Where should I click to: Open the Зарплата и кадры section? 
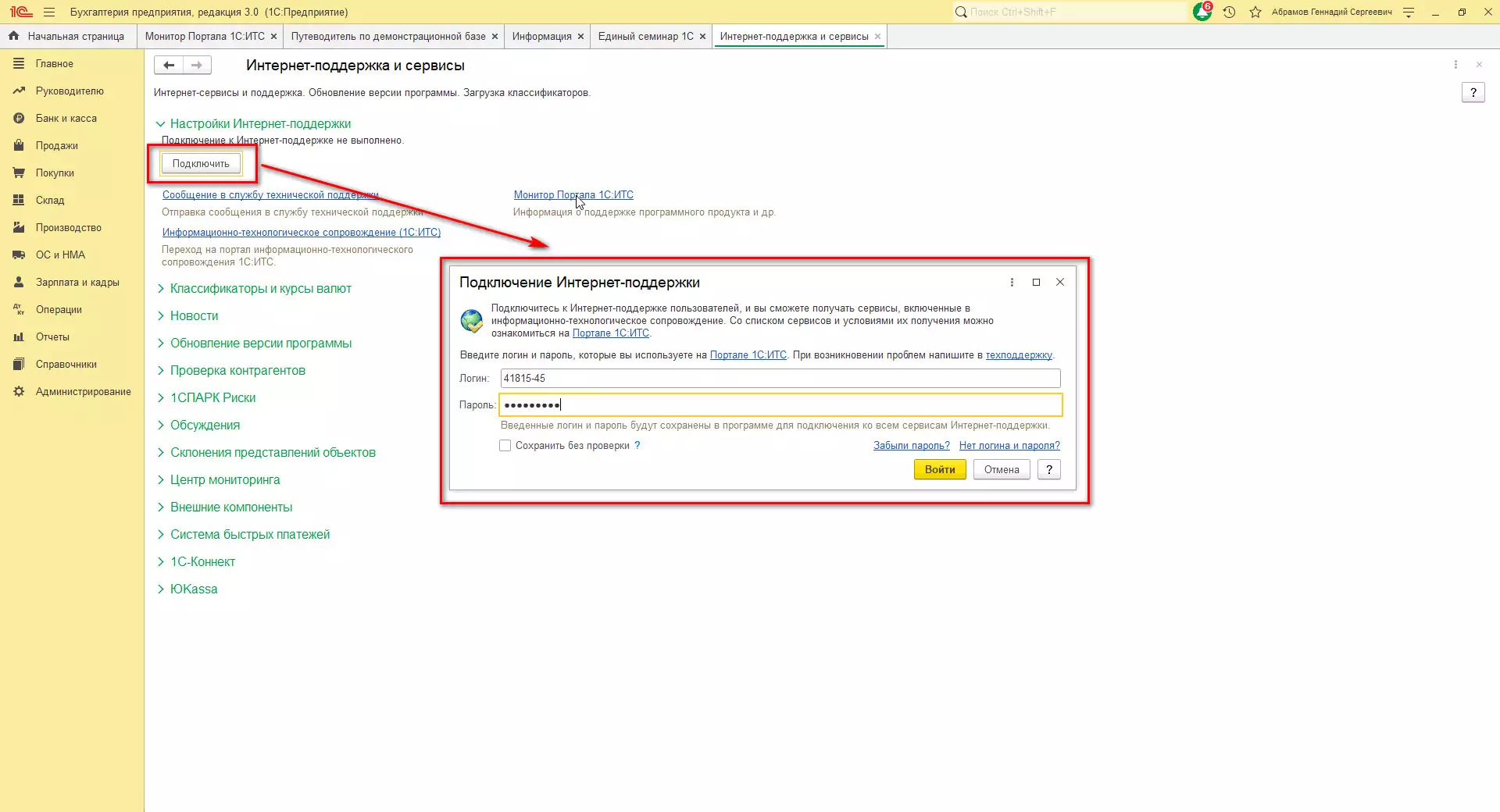click(72, 283)
